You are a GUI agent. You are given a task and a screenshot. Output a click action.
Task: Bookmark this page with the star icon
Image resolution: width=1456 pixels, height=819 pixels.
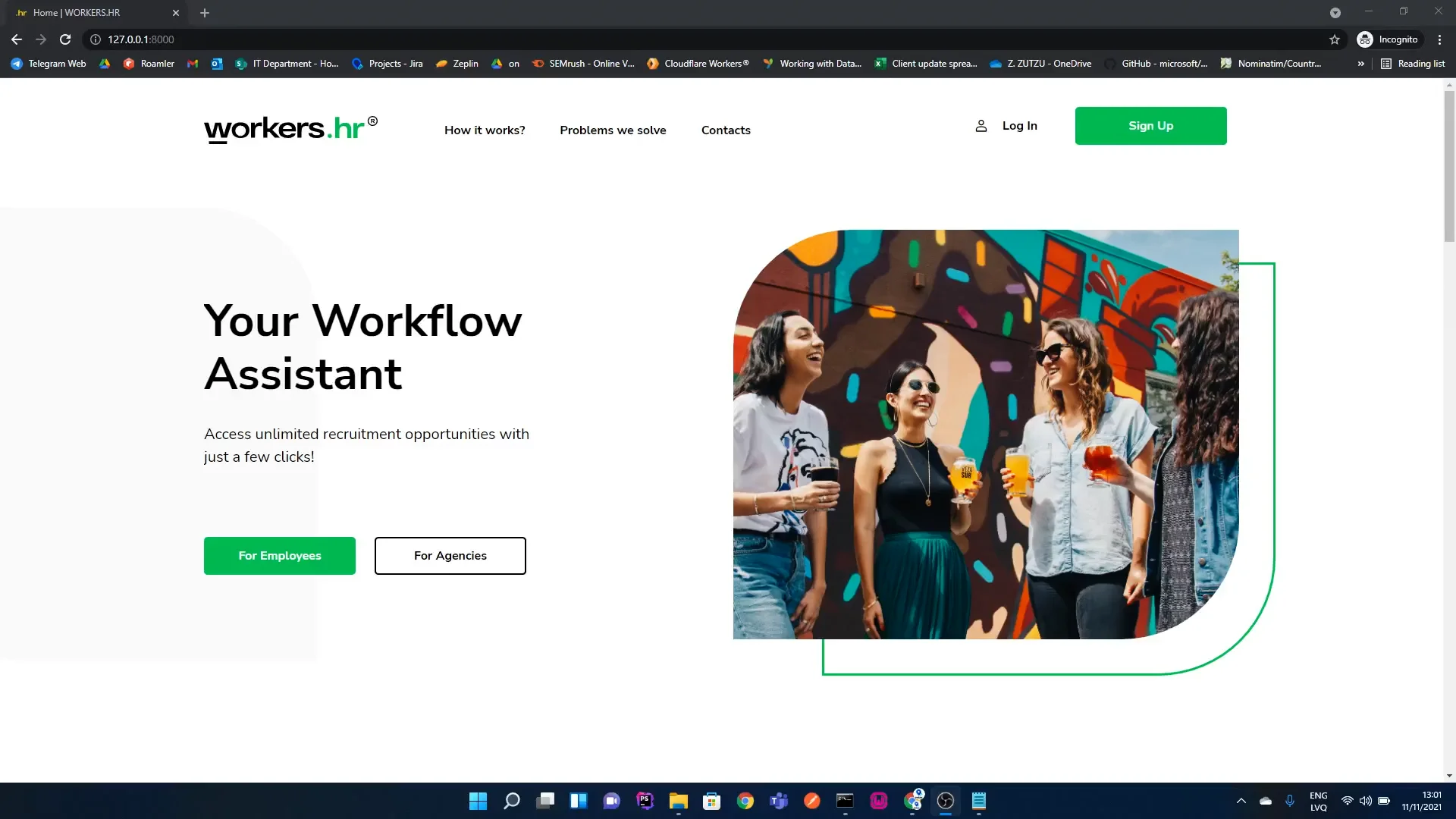[1335, 39]
